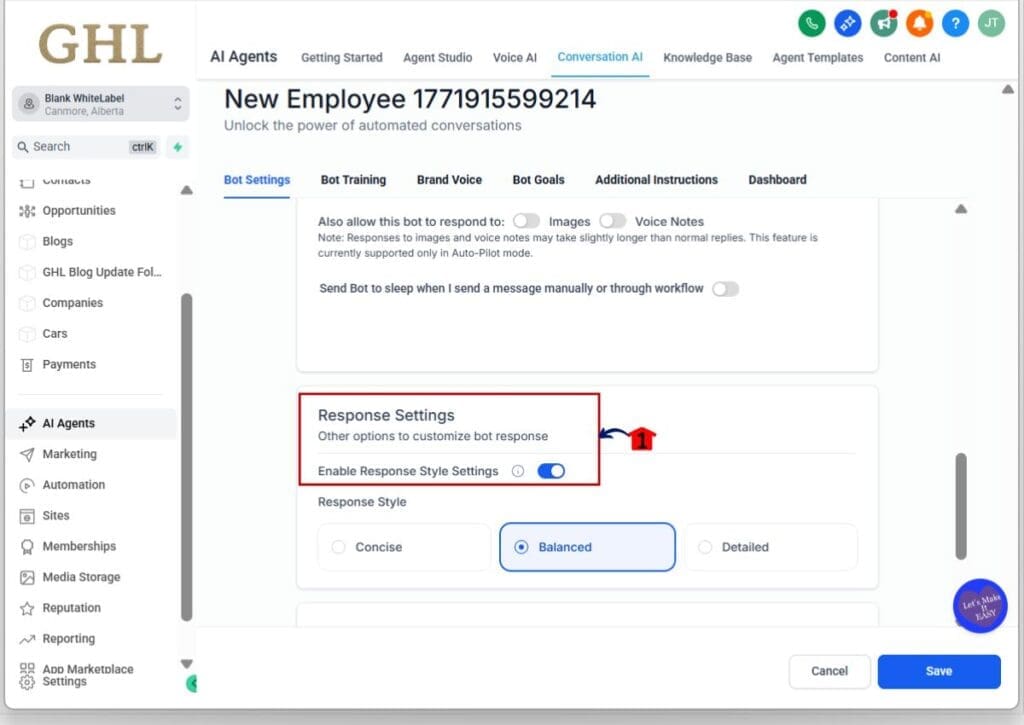Switch to the Bot Training tab
1024x725 pixels.
[352, 180]
